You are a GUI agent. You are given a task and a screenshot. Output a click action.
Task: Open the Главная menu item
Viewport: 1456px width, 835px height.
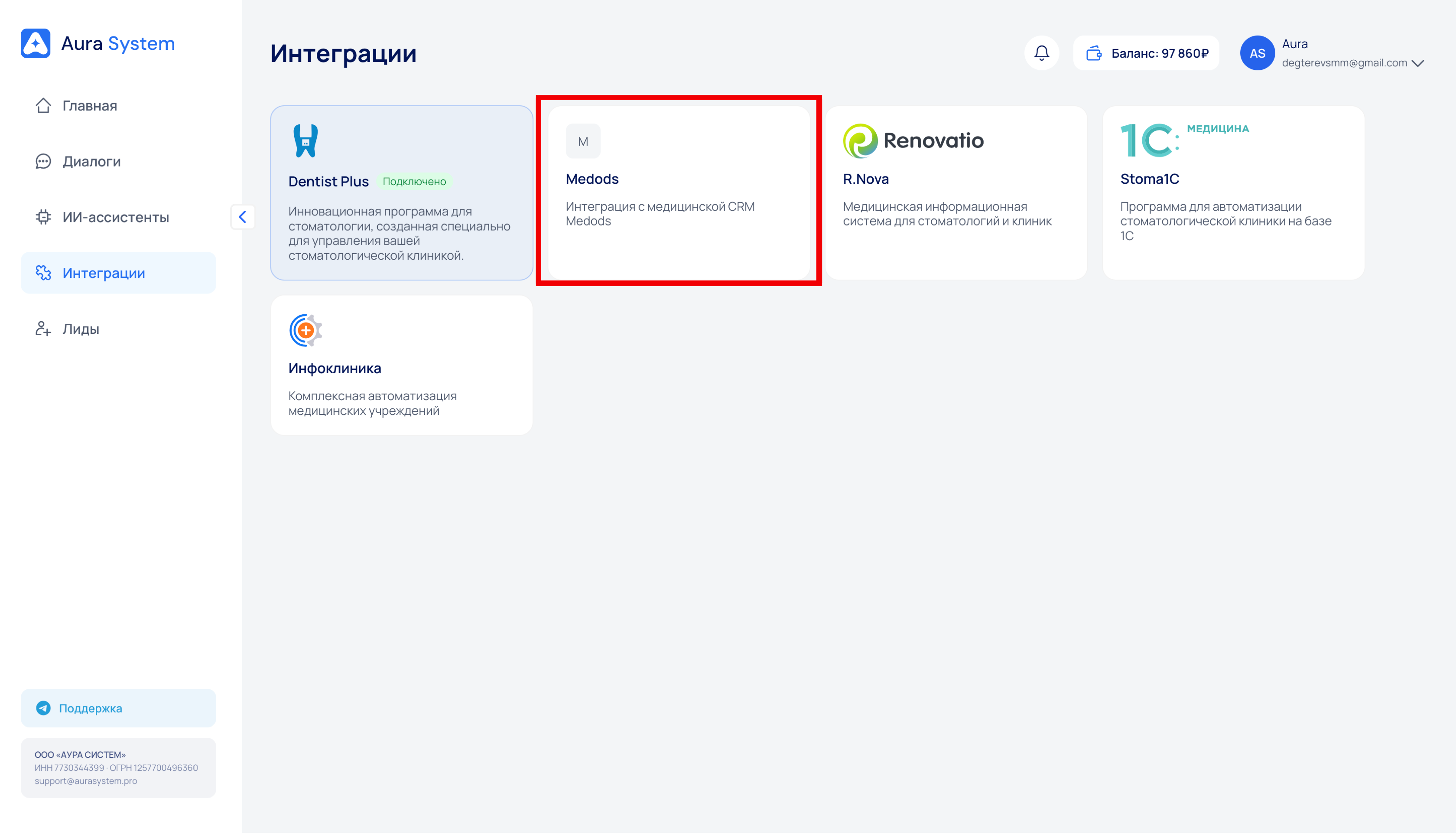(89, 105)
